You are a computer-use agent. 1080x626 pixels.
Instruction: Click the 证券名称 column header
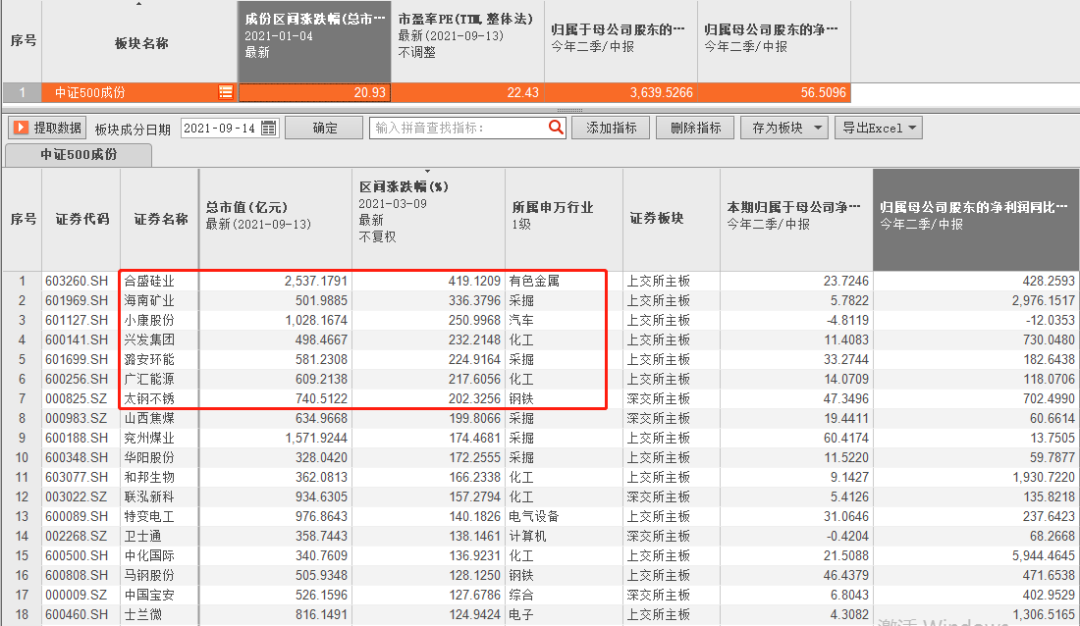click(x=160, y=220)
